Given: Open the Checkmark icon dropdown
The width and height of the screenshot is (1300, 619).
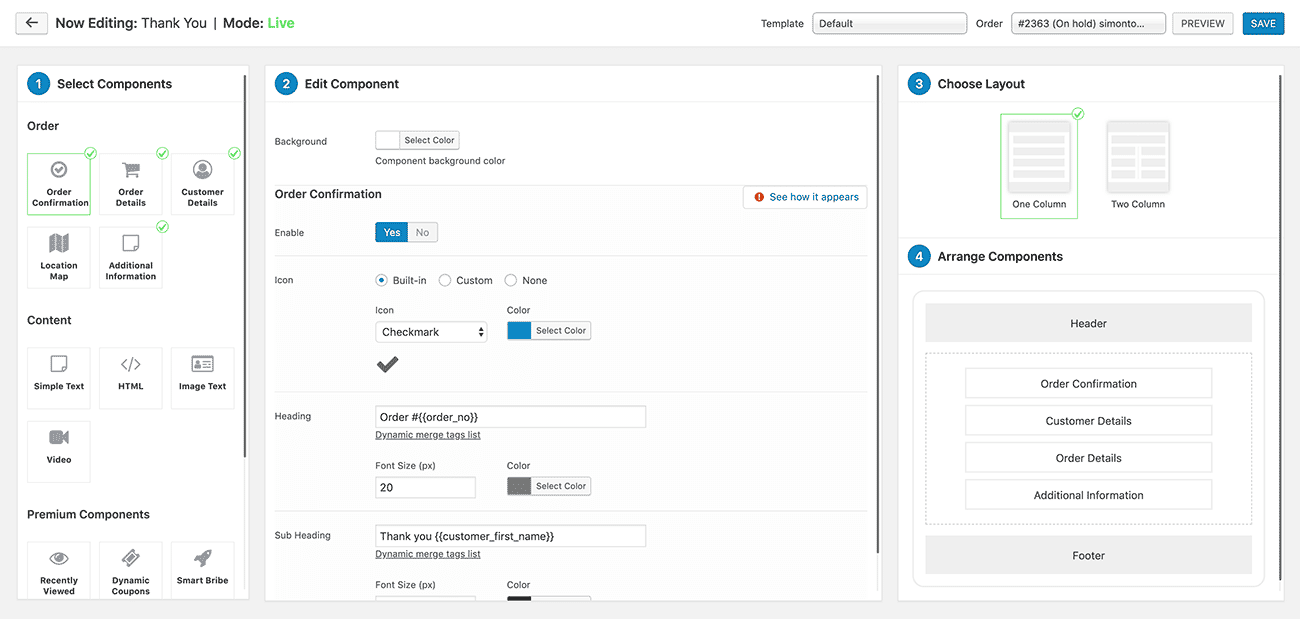Looking at the screenshot, I should click(x=431, y=332).
